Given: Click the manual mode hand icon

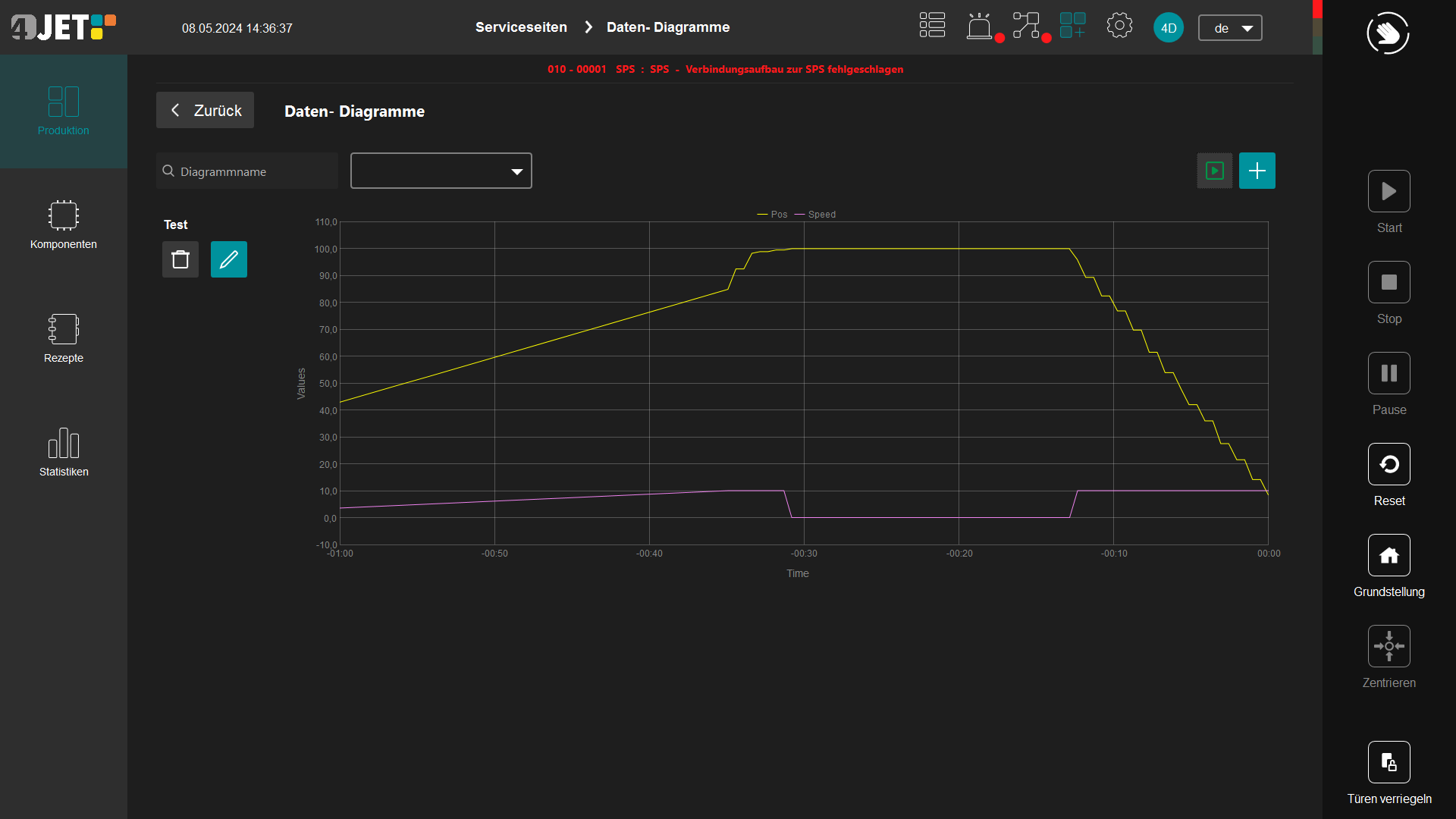Looking at the screenshot, I should pos(1388,33).
